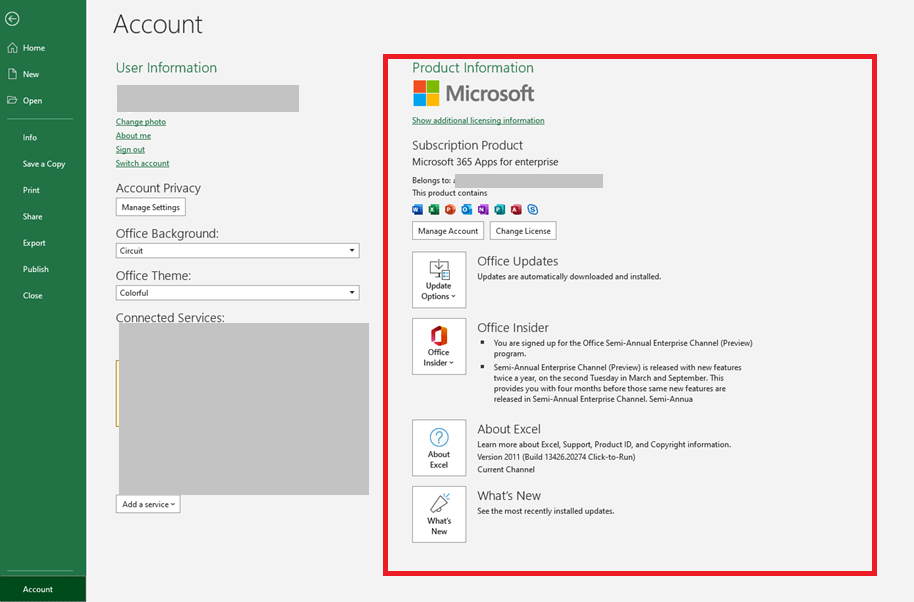The image size is (914, 602).
Task: Click the Manage Account button
Action: (448, 231)
